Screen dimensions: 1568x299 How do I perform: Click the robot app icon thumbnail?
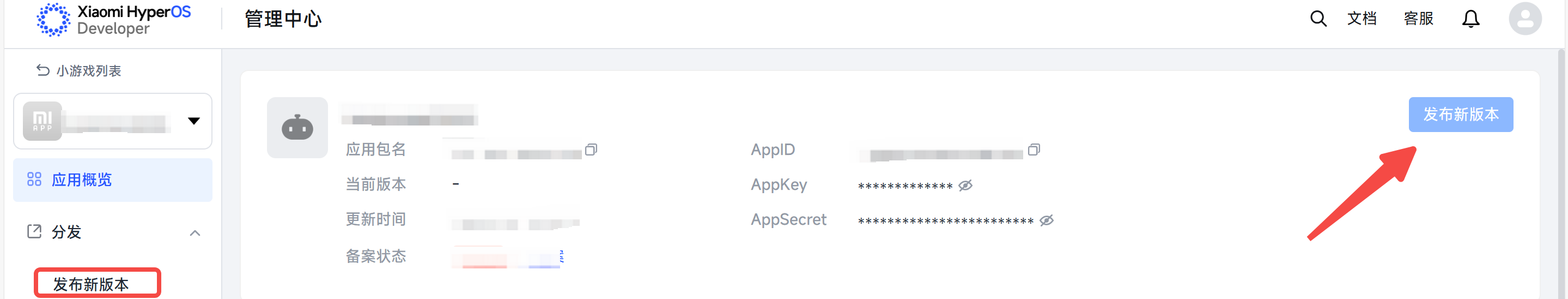(297, 128)
